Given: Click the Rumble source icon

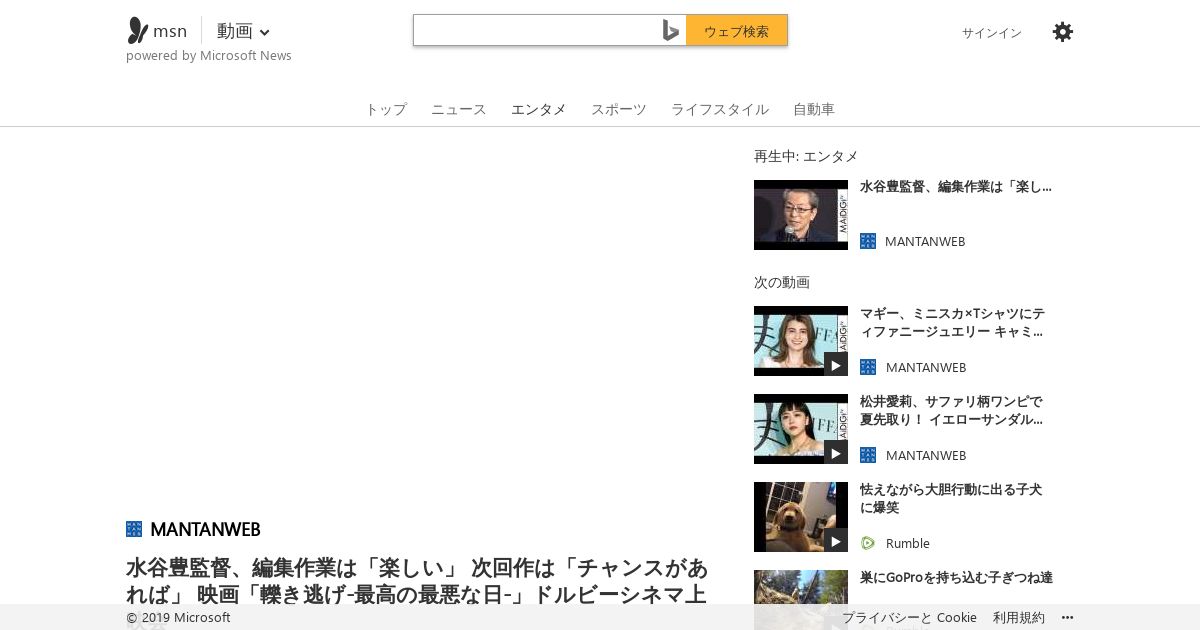Looking at the screenshot, I should [x=868, y=543].
